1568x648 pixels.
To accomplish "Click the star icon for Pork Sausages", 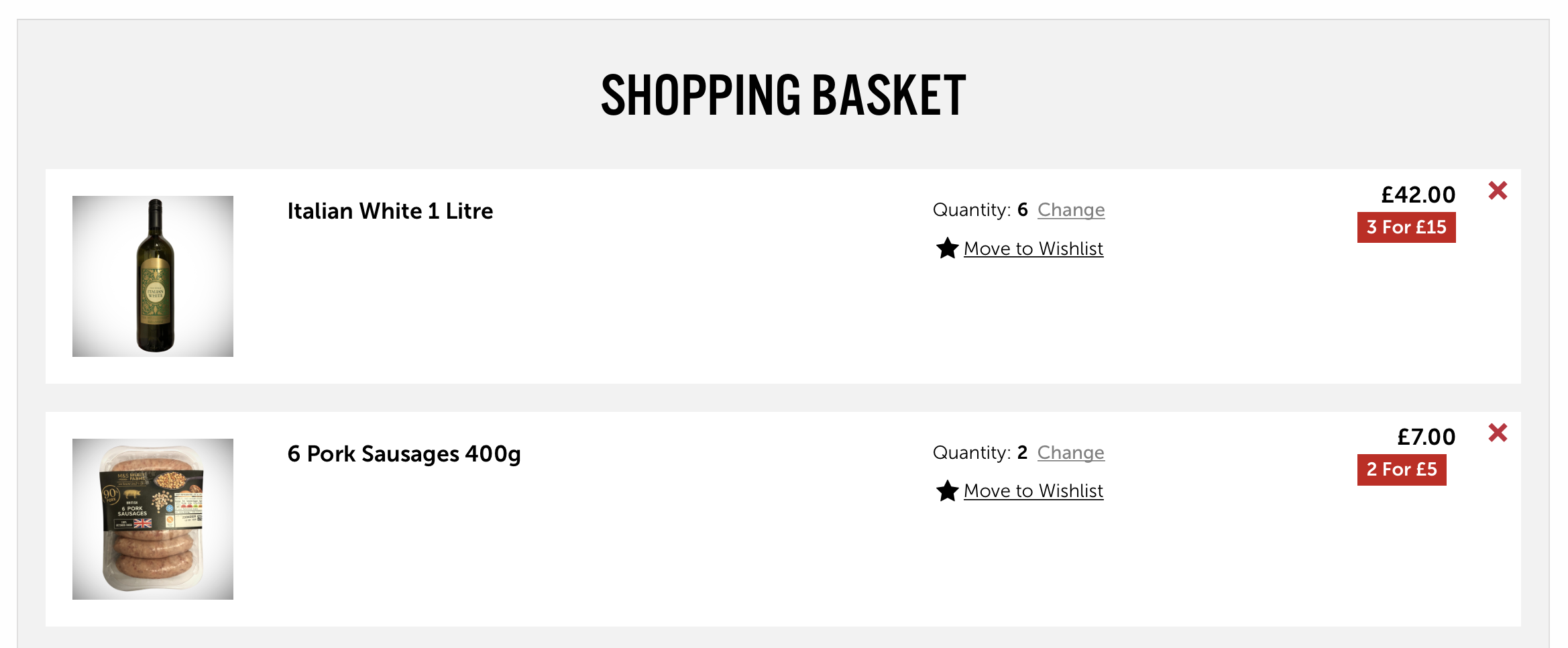I will pos(947,491).
